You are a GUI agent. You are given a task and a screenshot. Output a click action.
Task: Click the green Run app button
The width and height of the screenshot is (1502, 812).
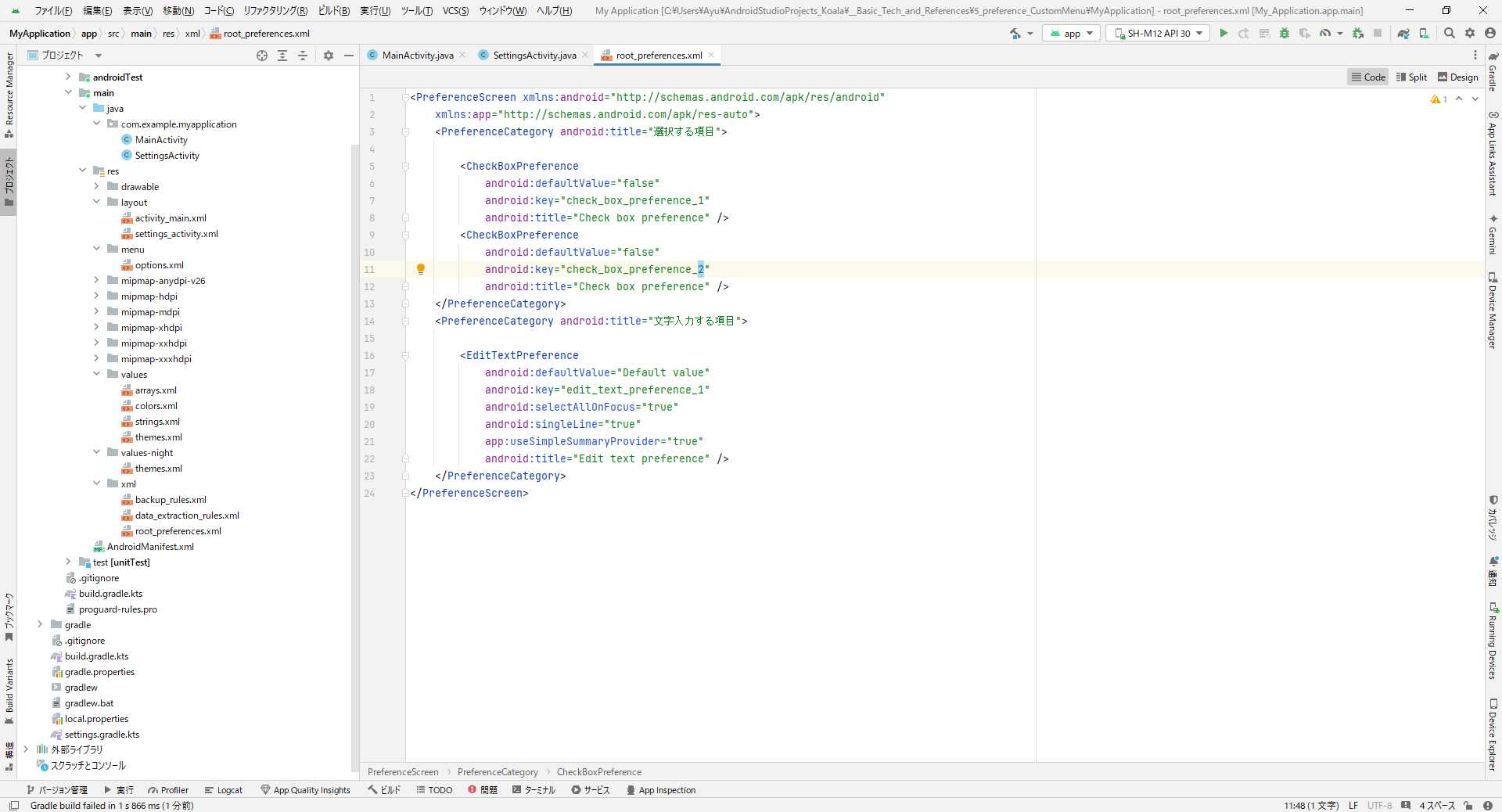[1224, 34]
